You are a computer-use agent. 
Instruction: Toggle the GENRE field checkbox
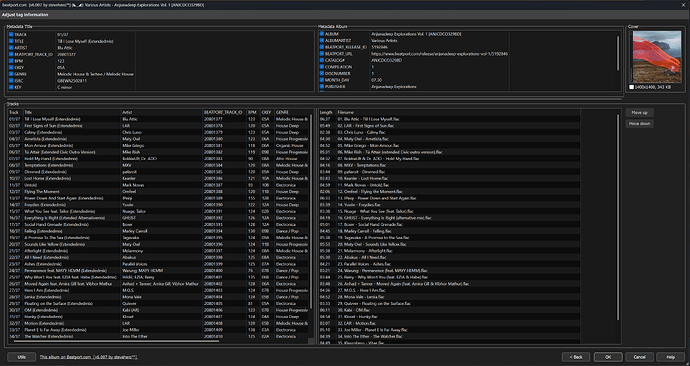coord(11,74)
